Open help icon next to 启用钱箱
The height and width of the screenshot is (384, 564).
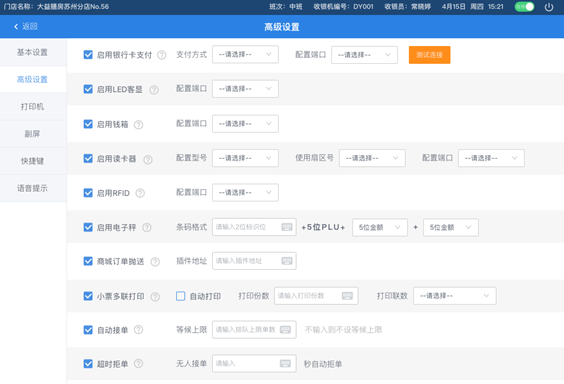(138, 124)
